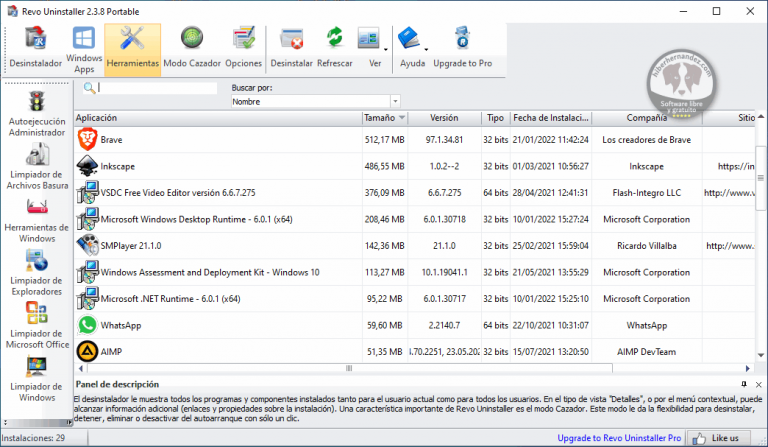Viewport: 768px width, 447px height.
Task: Follow Upgrade to Revo Uninstaller Pro link
Action: pos(619,438)
